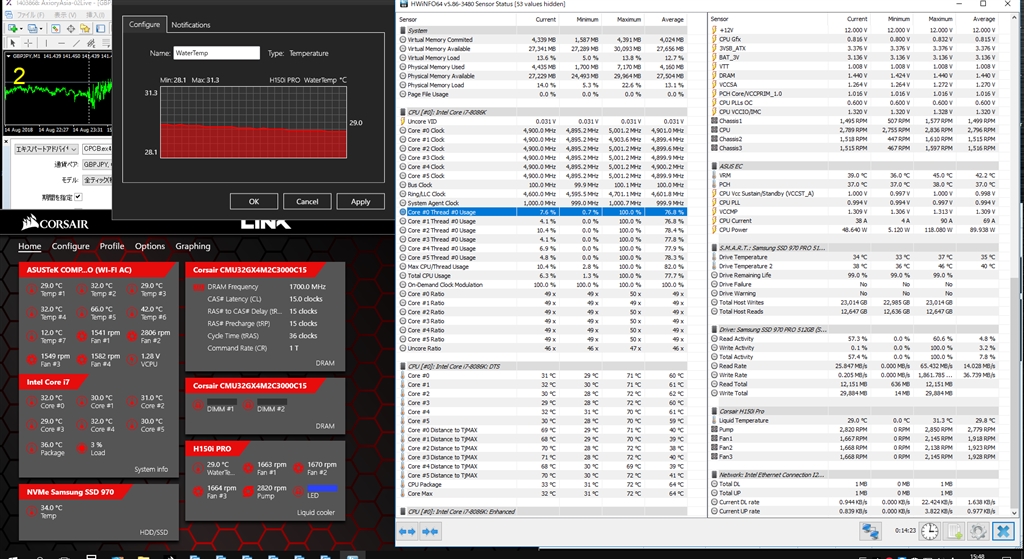This screenshot has width=1024, height=559.
Task: Select MetaTrader crosshair cursor tool
Action: [x=28, y=43]
